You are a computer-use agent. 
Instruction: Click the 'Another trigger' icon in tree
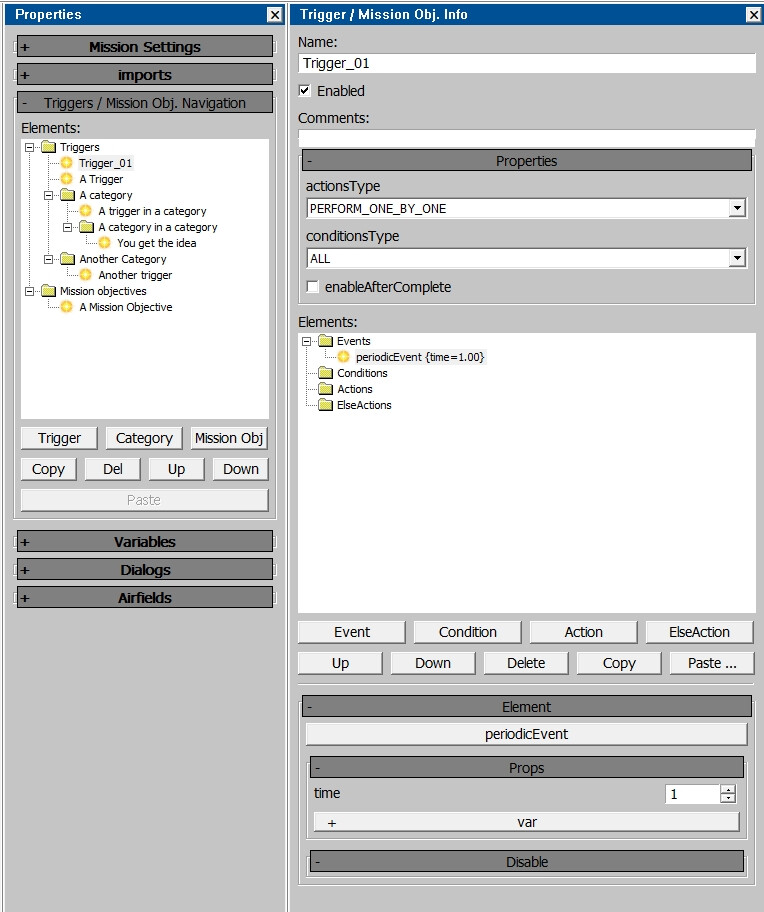[x=86, y=275]
